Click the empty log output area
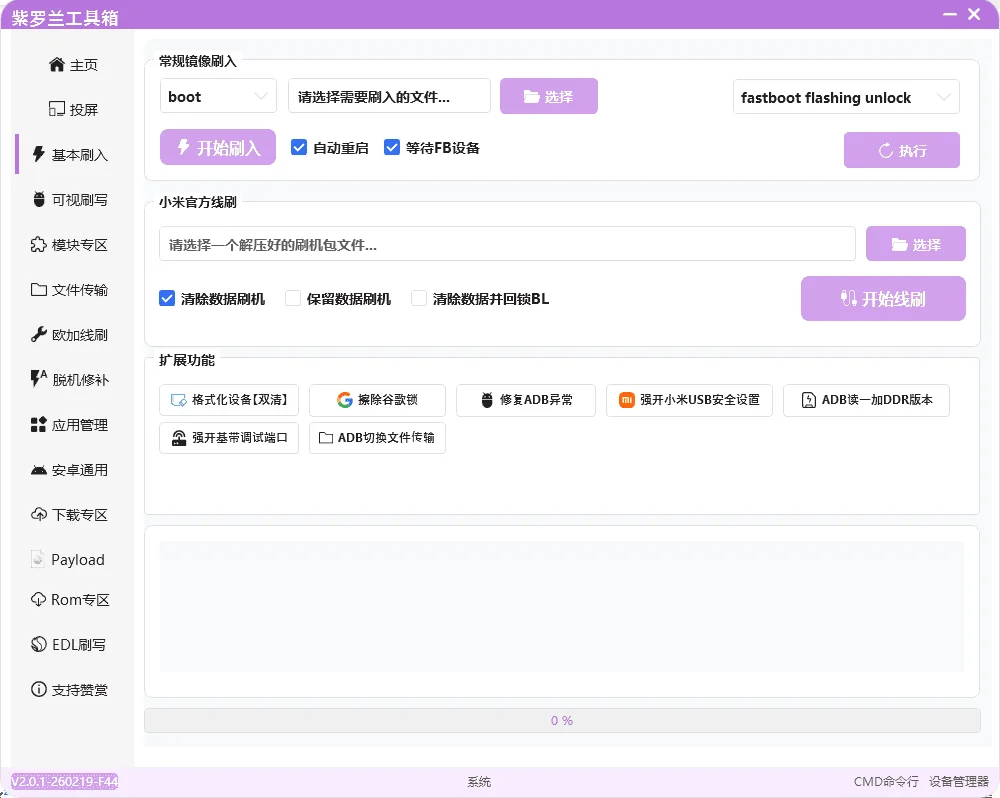Image resolution: width=1000 pixels, height=798 pixels. click(562, 607)
